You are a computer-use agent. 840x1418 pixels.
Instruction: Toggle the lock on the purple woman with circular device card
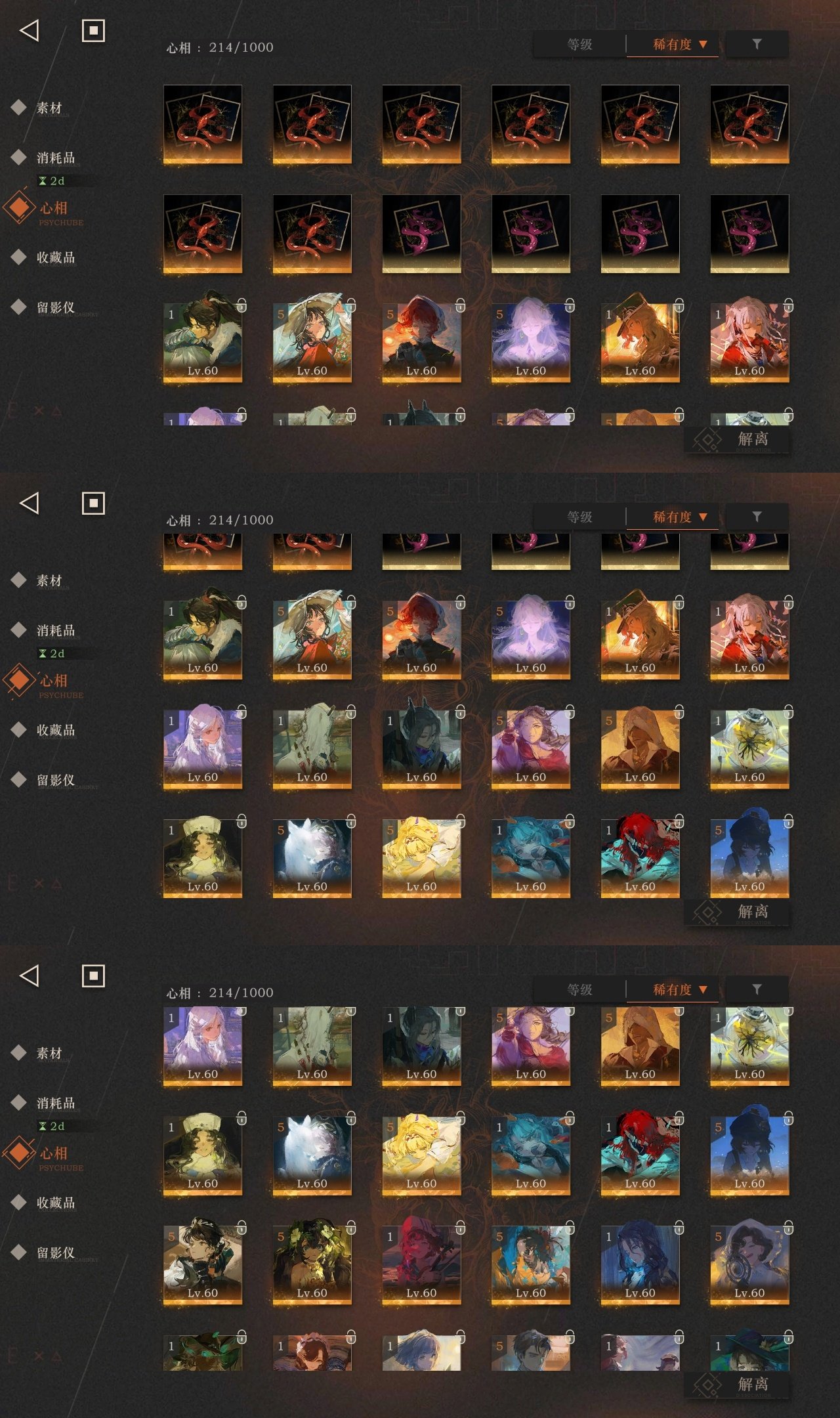pyautogui.click(x=789, y=1226)
